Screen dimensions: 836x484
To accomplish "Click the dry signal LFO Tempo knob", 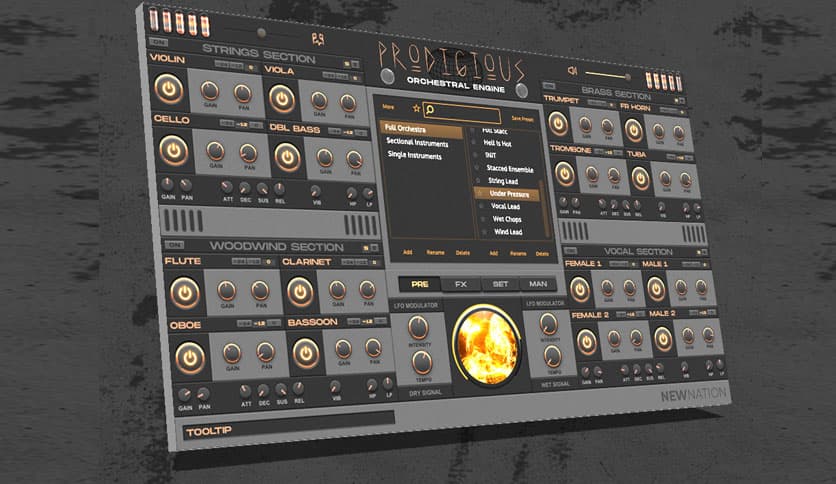I will click(x=422, y=363).
